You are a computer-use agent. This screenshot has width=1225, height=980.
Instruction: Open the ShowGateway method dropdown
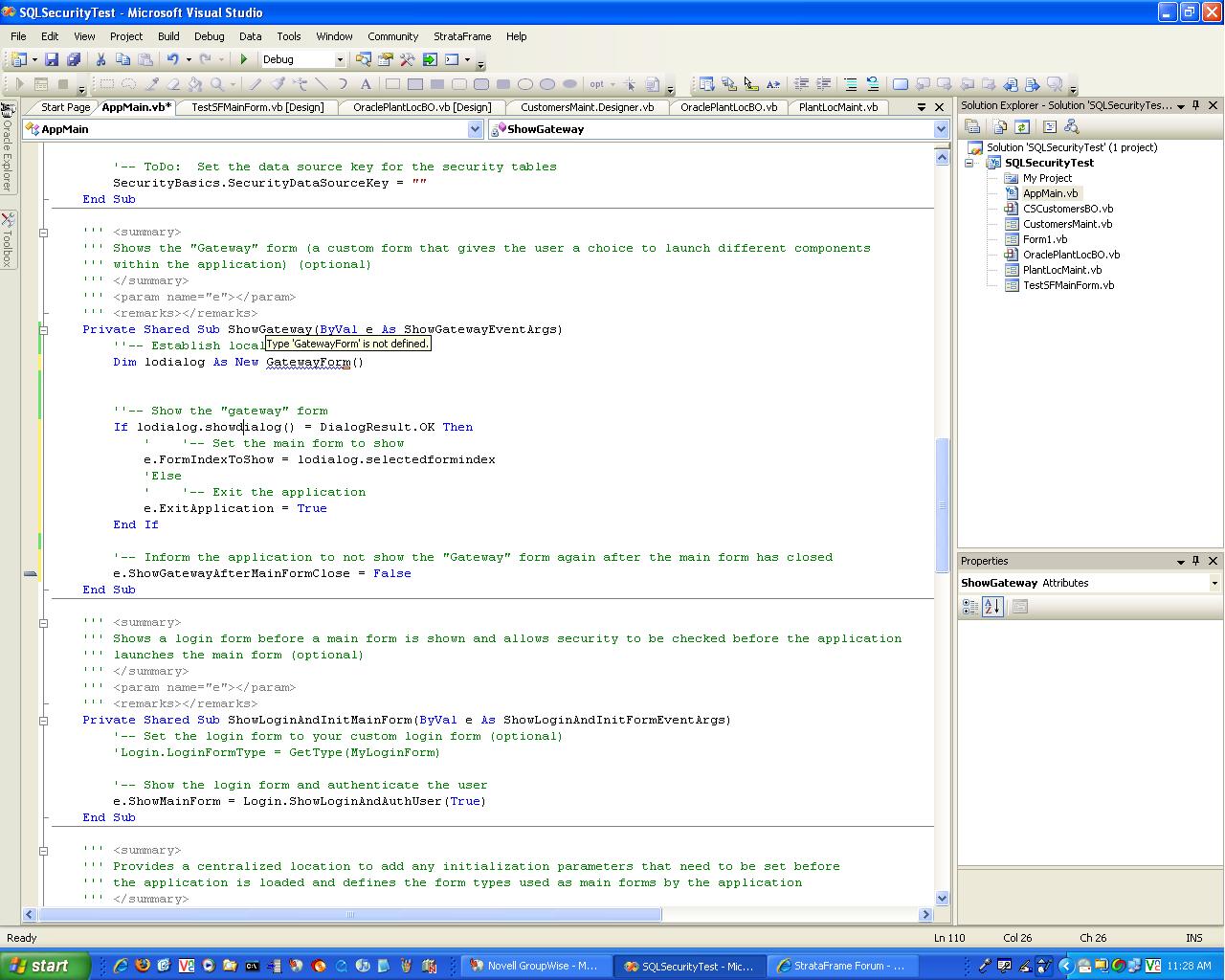(x=940, y=129)
